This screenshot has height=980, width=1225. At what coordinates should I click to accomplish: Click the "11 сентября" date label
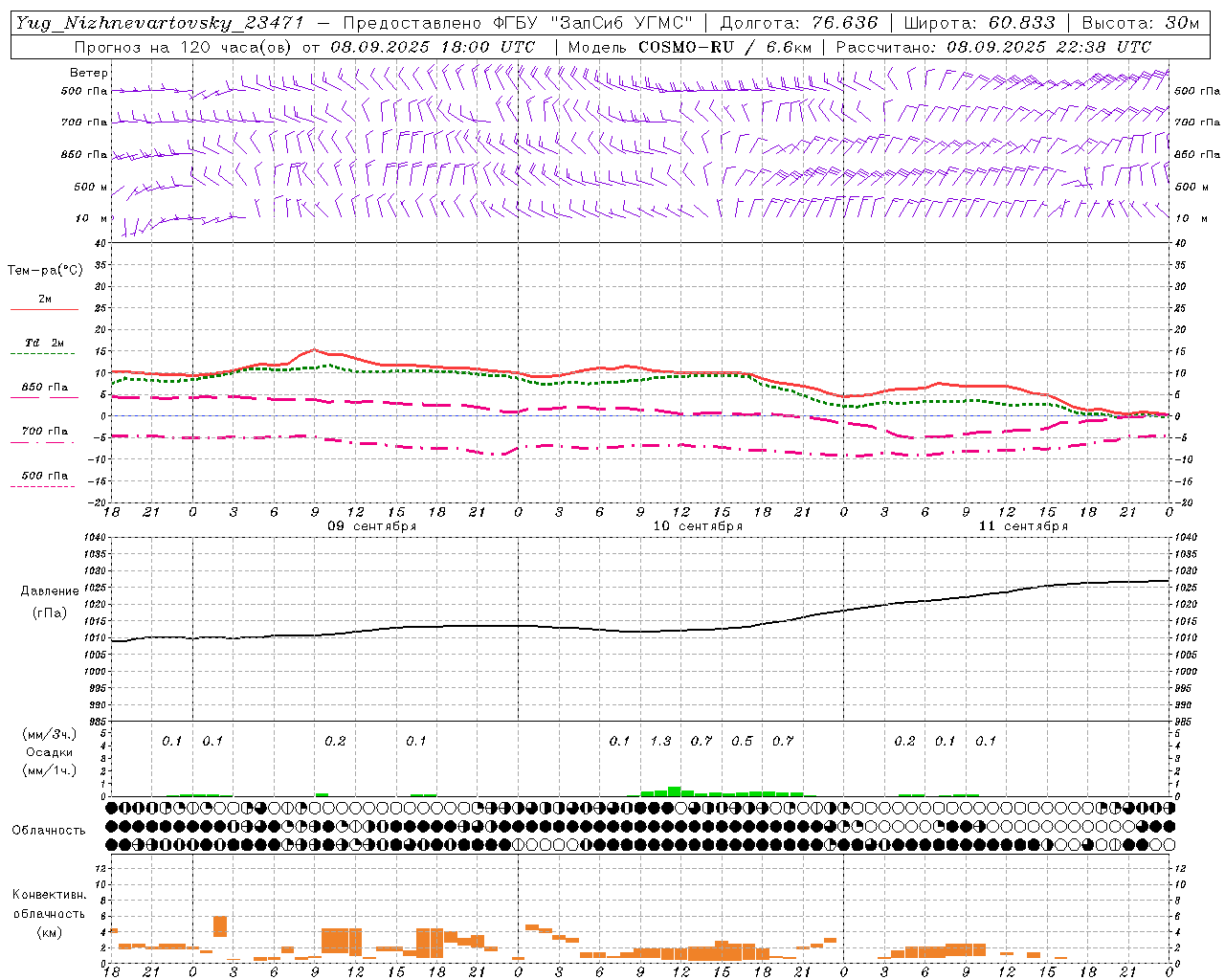tap(1023, 526)
